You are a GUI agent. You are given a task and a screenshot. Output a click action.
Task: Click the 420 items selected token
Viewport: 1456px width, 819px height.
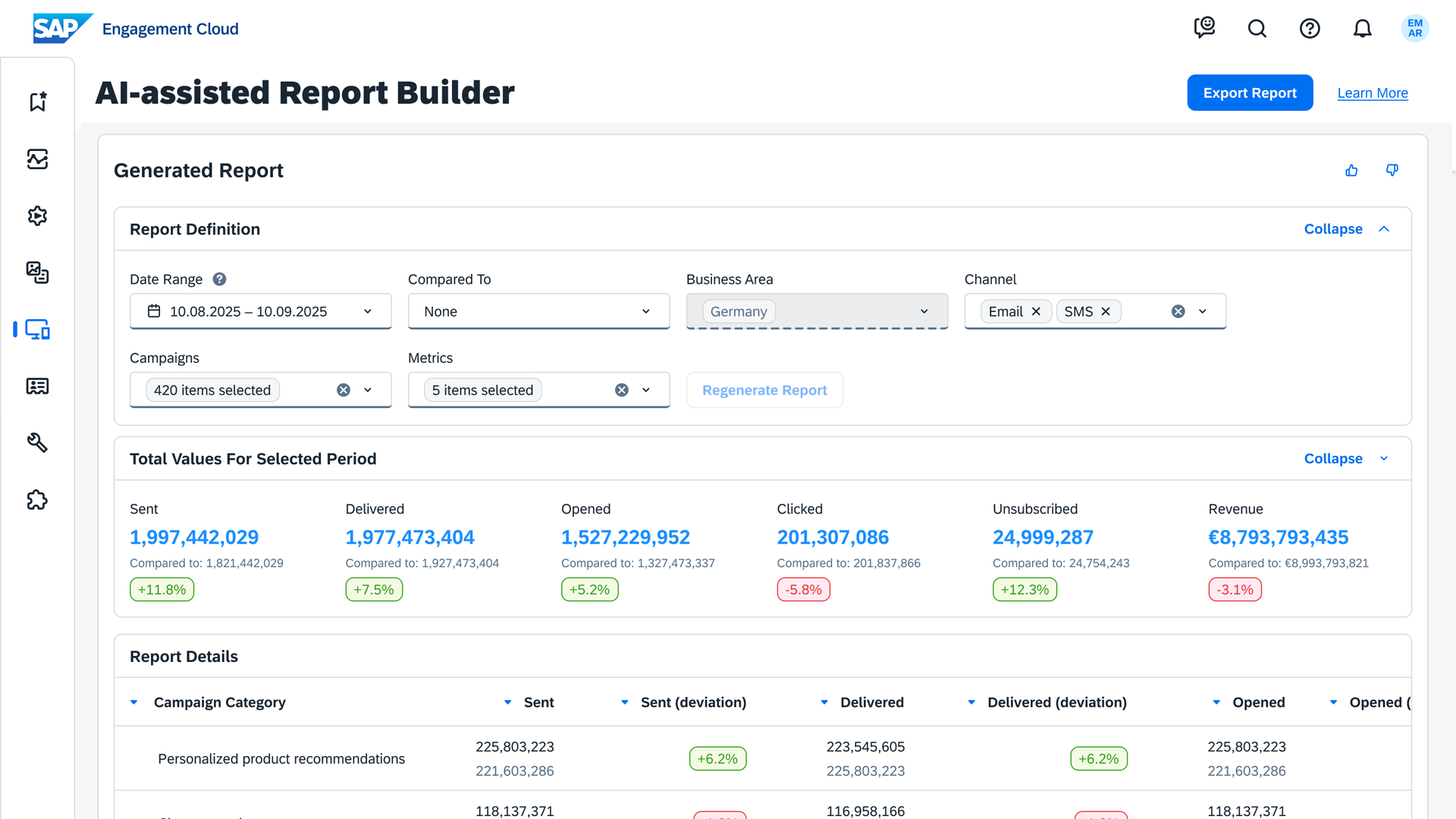point(212,390)
